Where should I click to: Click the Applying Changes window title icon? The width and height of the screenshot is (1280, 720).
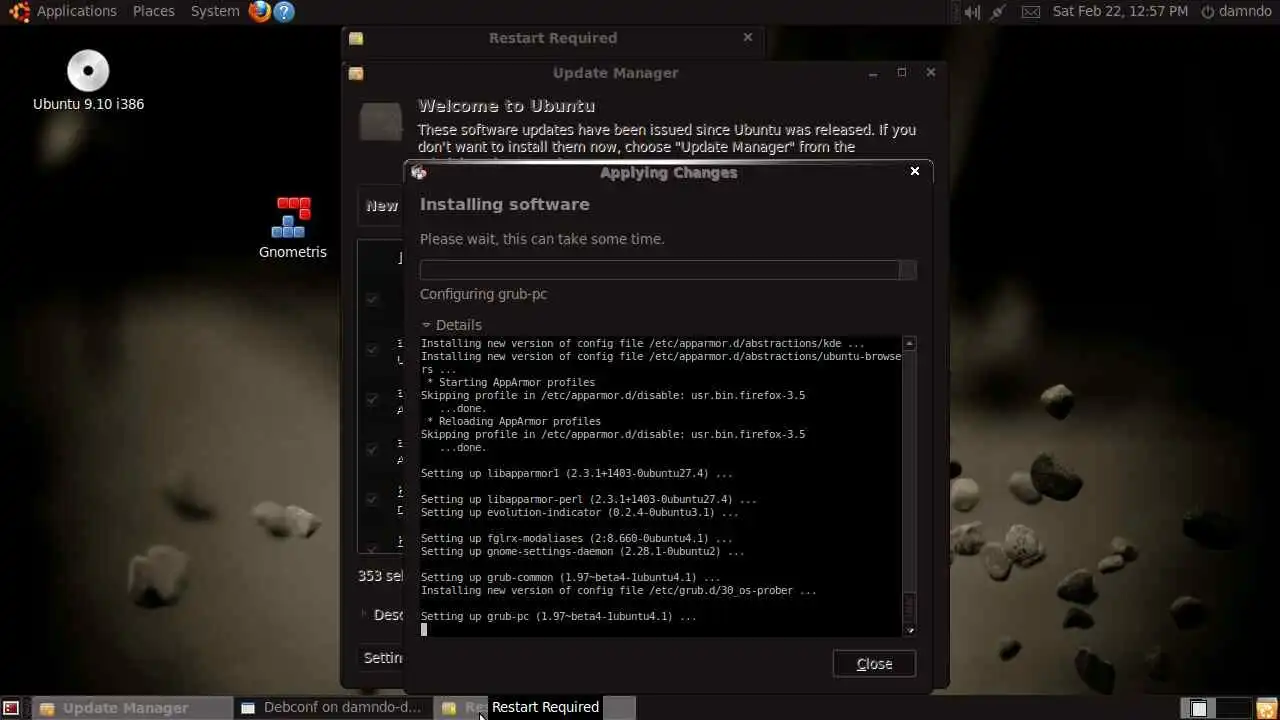(419, 172)
